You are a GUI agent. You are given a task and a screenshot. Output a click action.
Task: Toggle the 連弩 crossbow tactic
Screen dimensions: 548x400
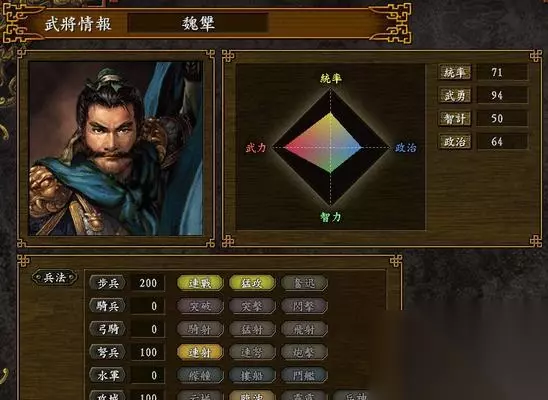252,352
